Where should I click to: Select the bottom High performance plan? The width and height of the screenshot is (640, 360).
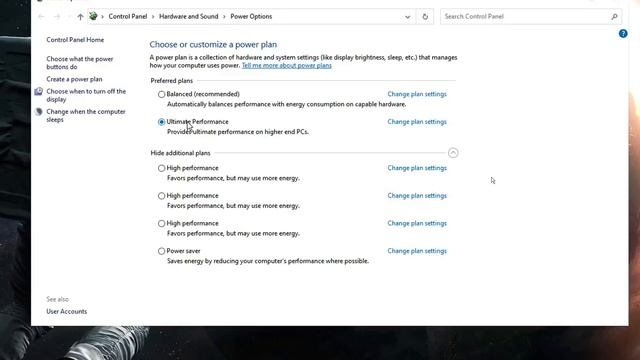(x=162, y=224)
